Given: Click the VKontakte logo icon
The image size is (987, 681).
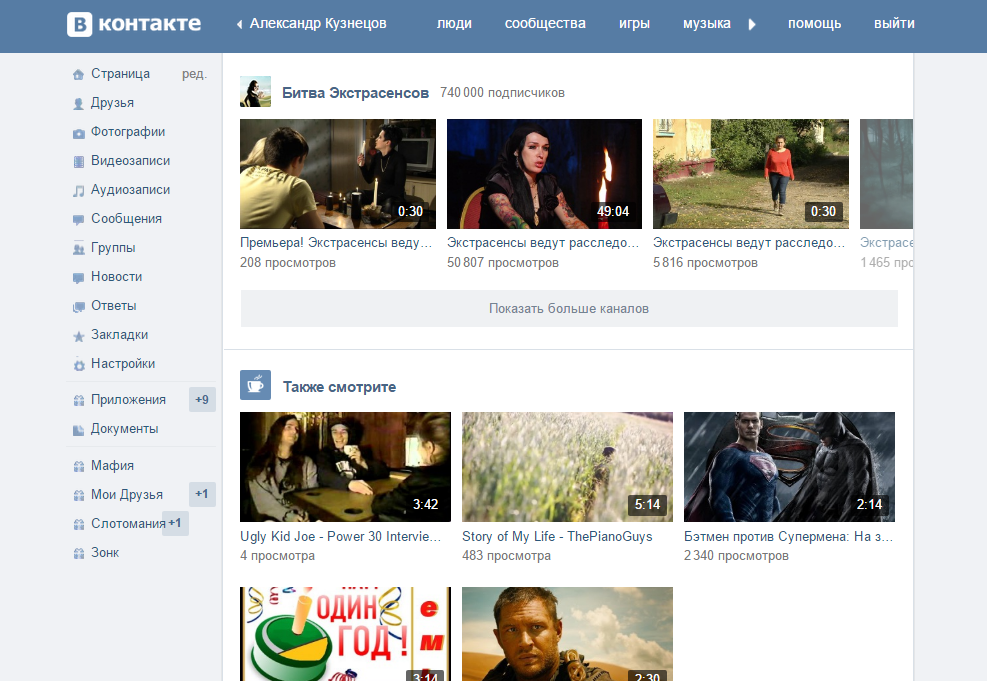Looking at the screenshot, I should click(79, 25).
